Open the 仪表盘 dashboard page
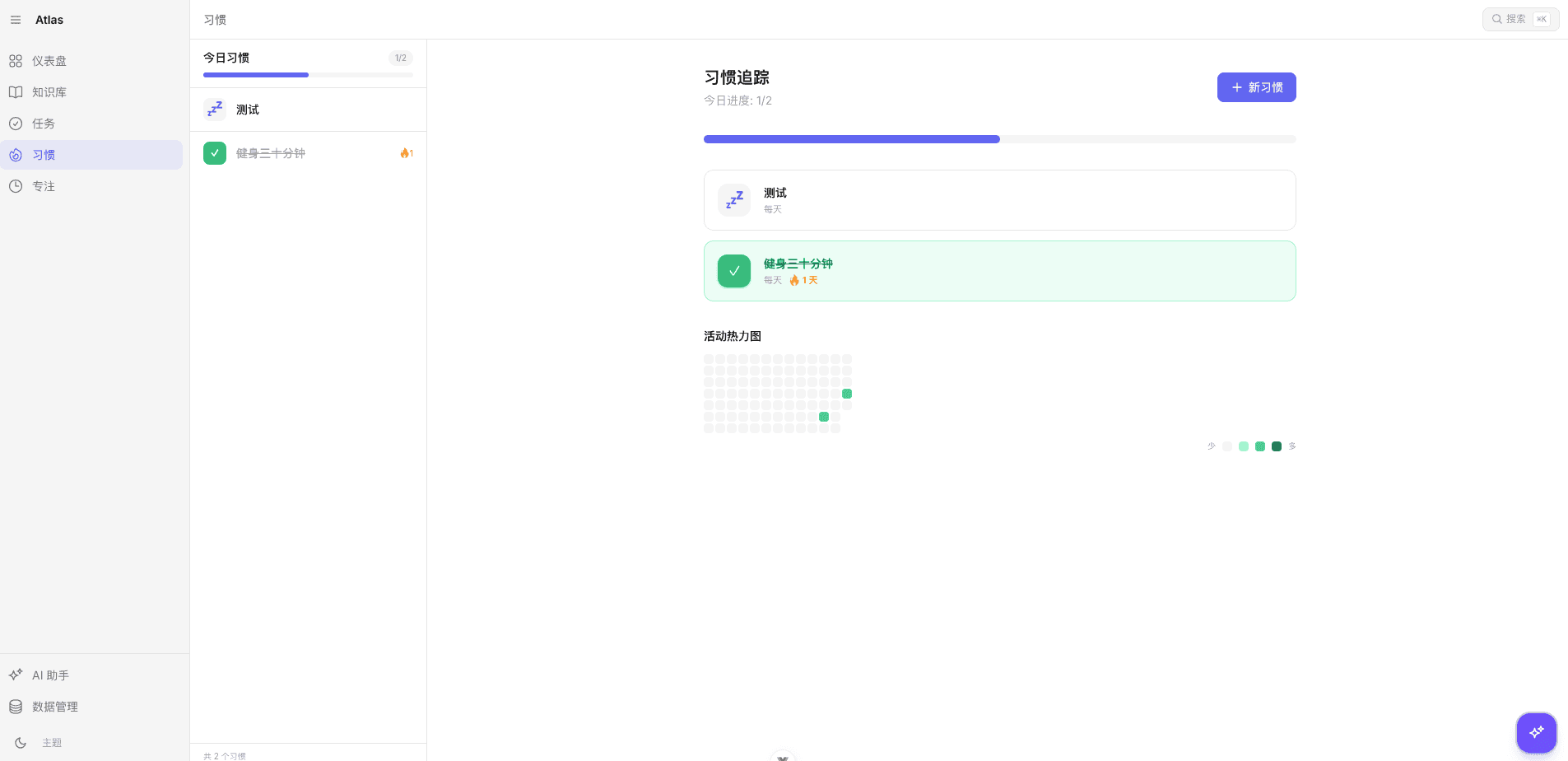This screenshot has width=1568, height=761. 91,61
